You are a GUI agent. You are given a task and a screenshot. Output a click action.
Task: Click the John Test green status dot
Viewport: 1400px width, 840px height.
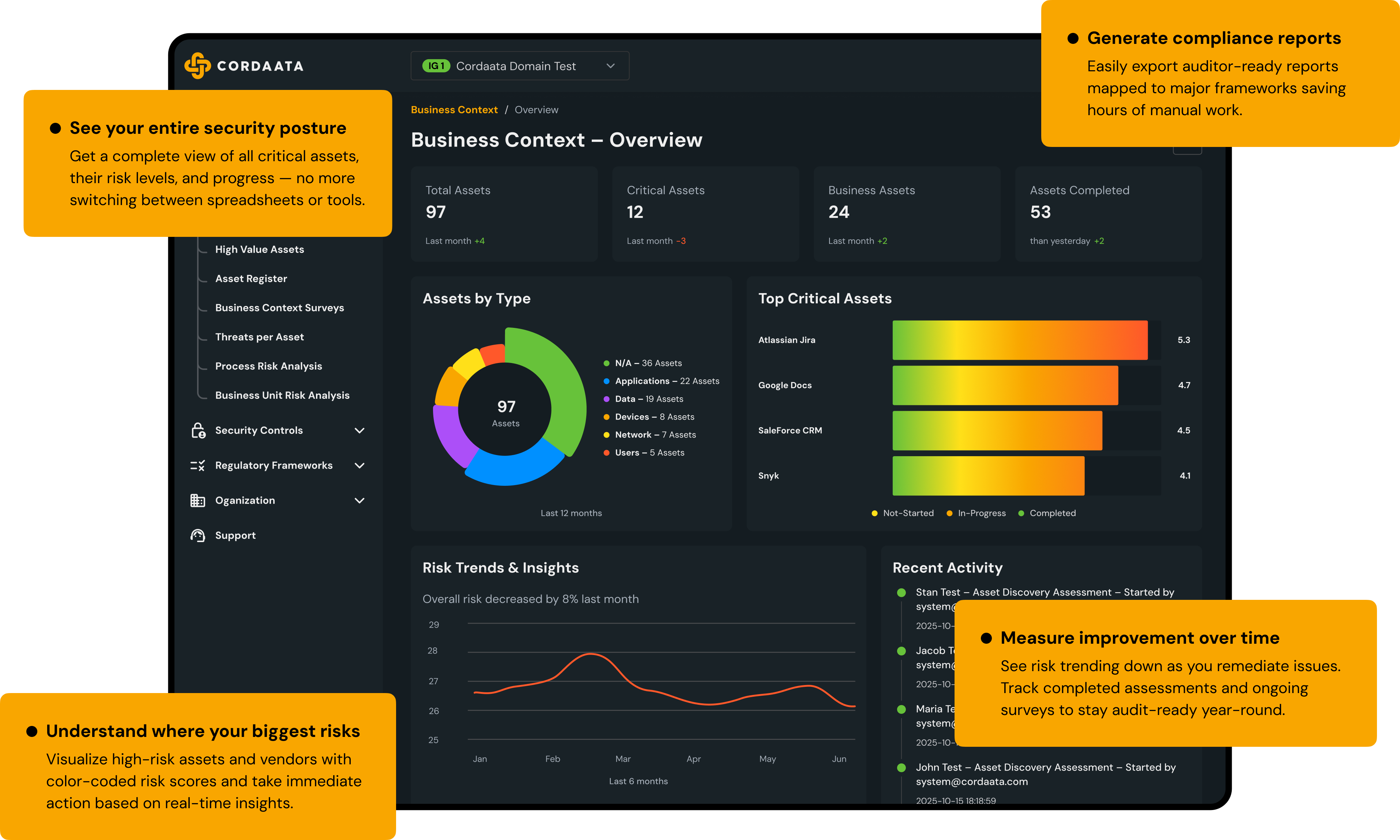click(x=901, y=768)
